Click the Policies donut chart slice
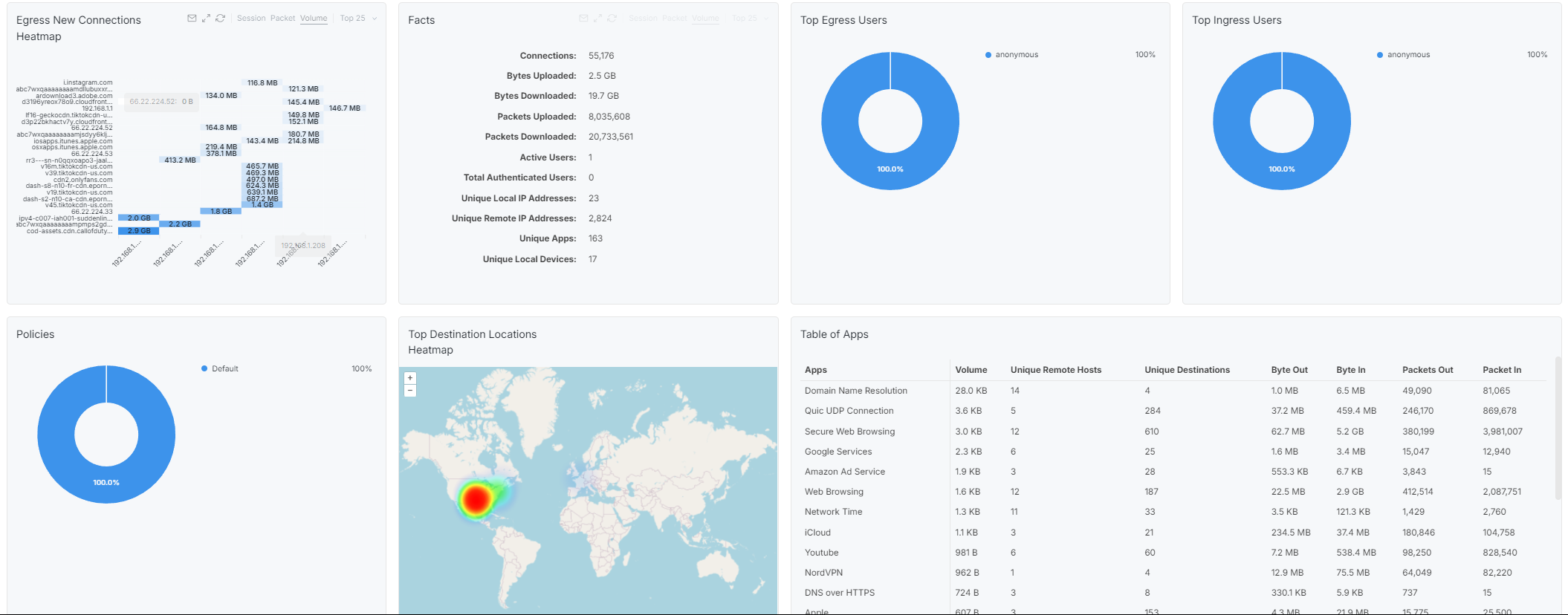1568x615 pixels. click(106, 483)
